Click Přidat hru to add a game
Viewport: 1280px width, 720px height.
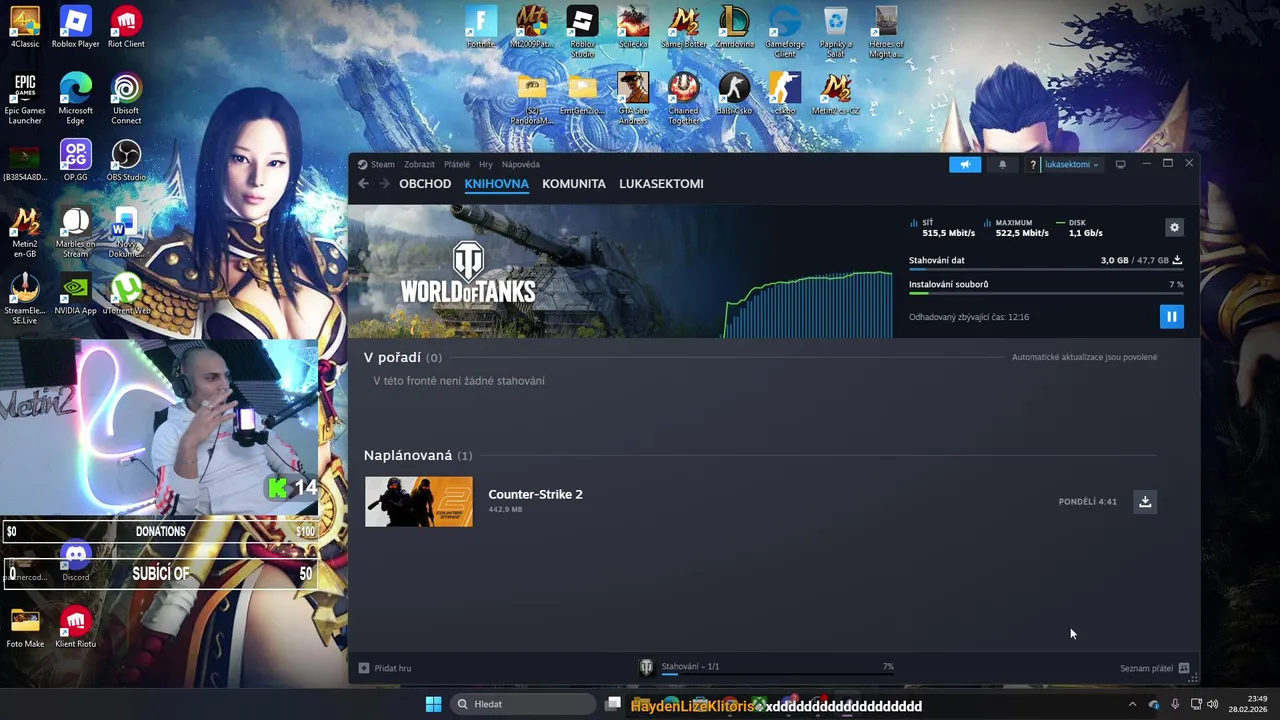tap(385, 668)
